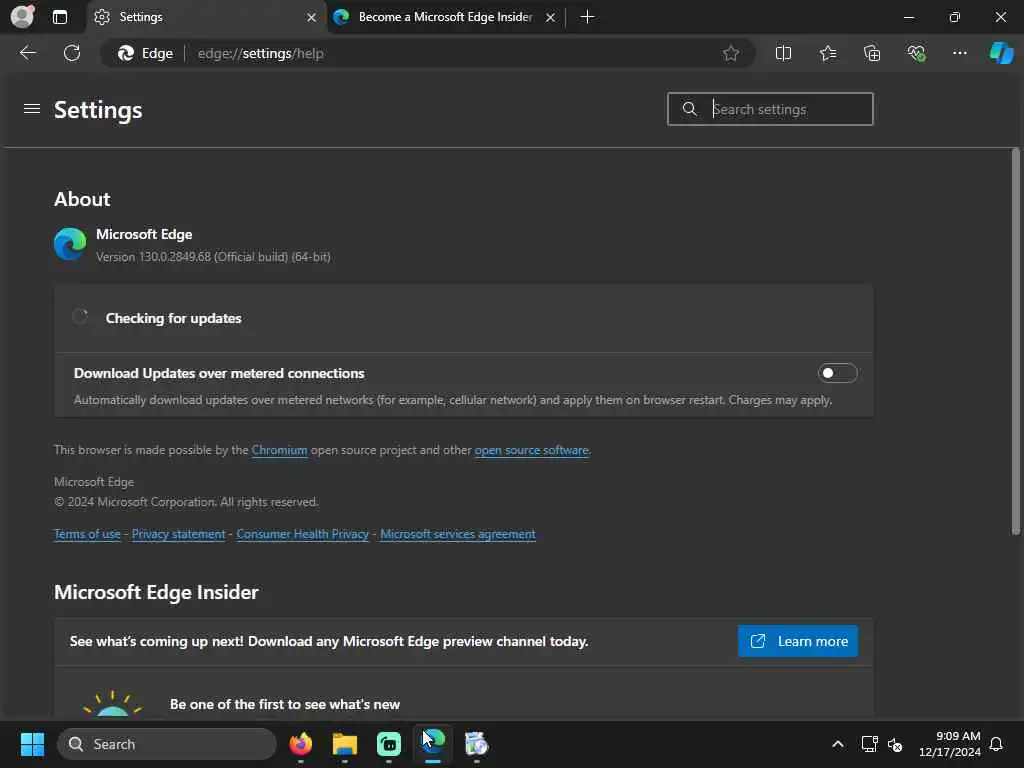This screenshot has height=768, width=1024.
Task: Close the Settings tab
Action: tap(312, 18)
